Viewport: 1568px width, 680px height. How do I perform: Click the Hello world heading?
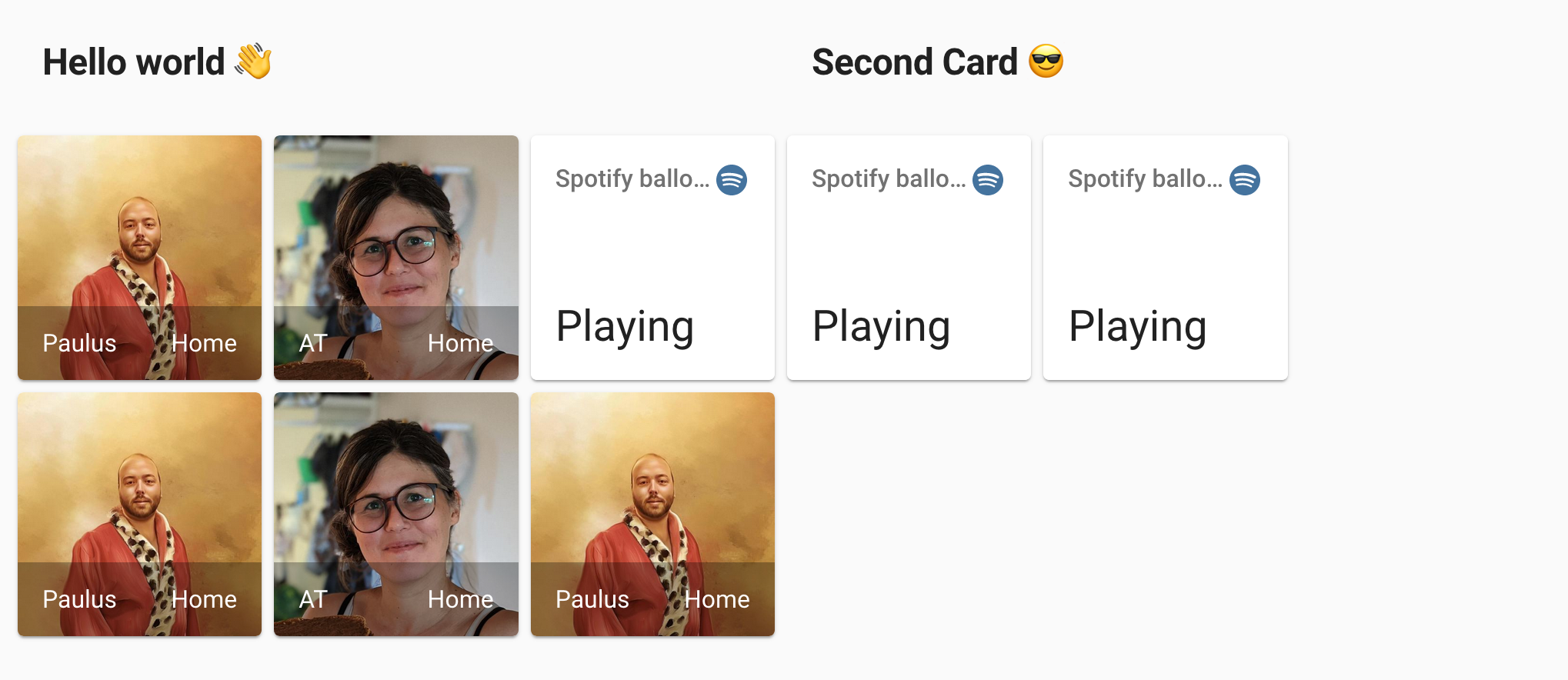click(134, 62)
